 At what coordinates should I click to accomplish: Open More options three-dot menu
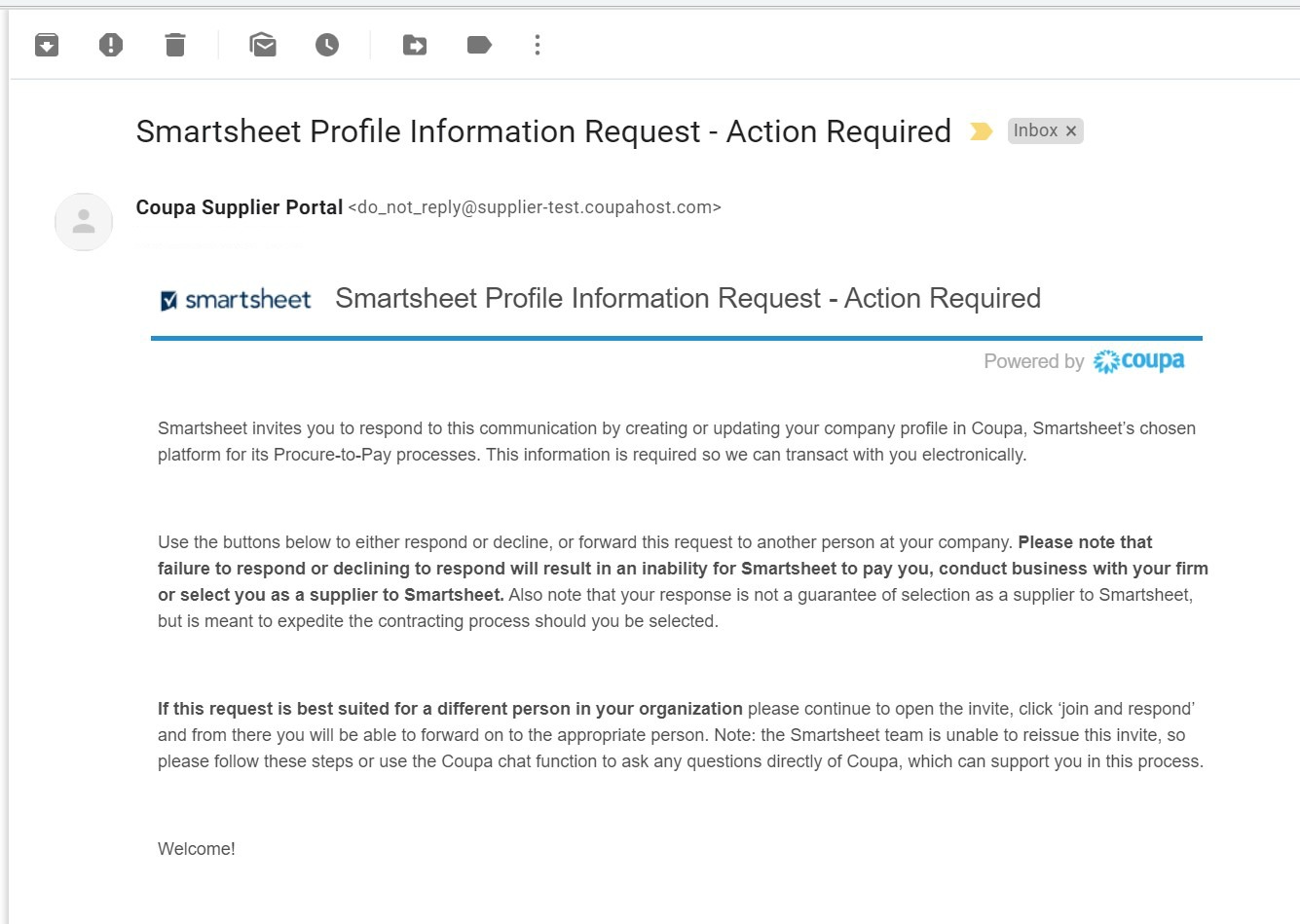click(538, 45)
